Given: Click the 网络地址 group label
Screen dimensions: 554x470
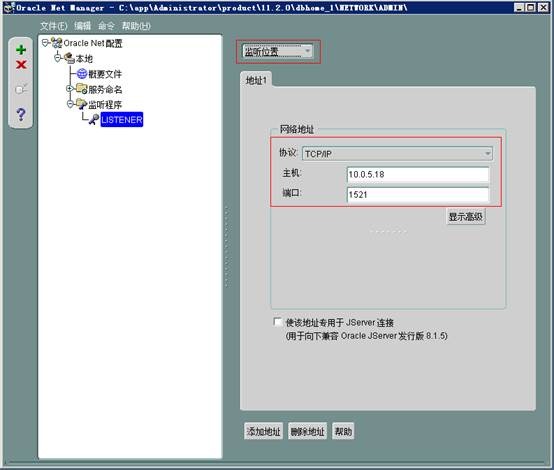Looking at the screenshot, I should [297, 129].
